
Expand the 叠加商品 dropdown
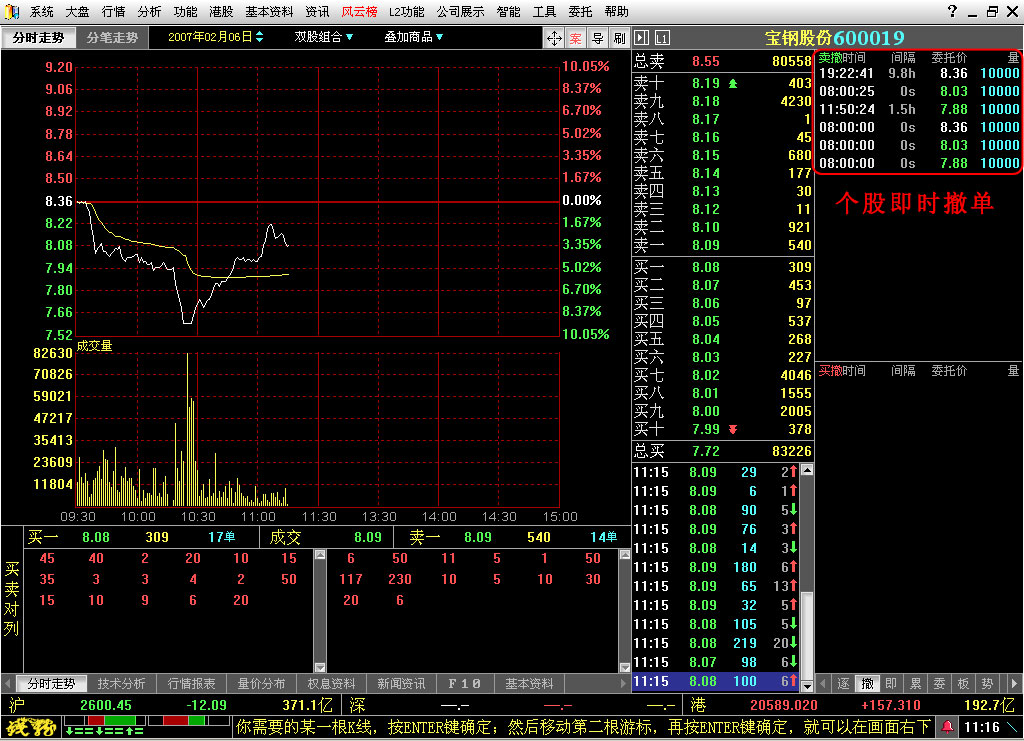coord(413,37)
